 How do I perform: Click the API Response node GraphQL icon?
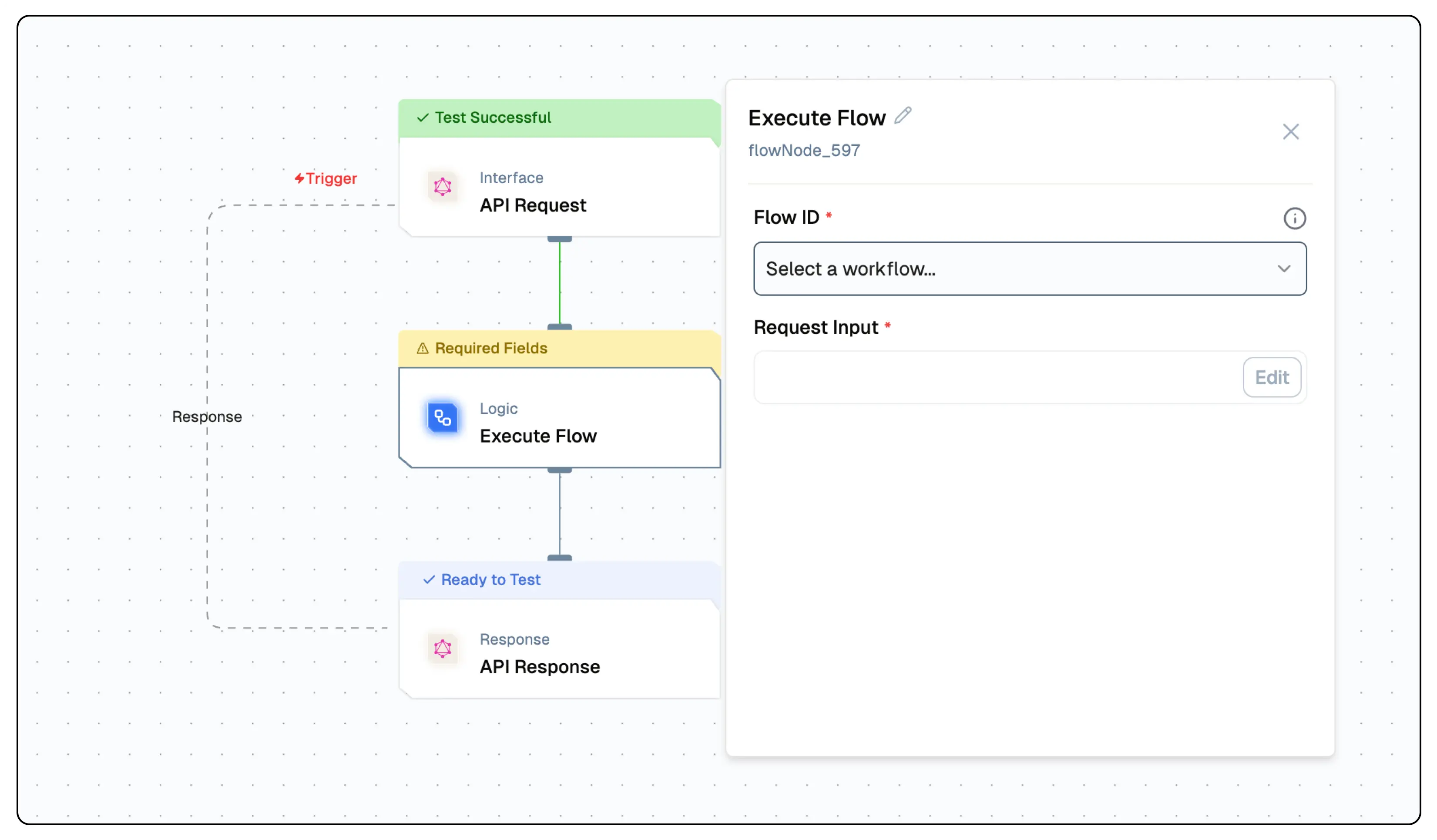point(443,648)
